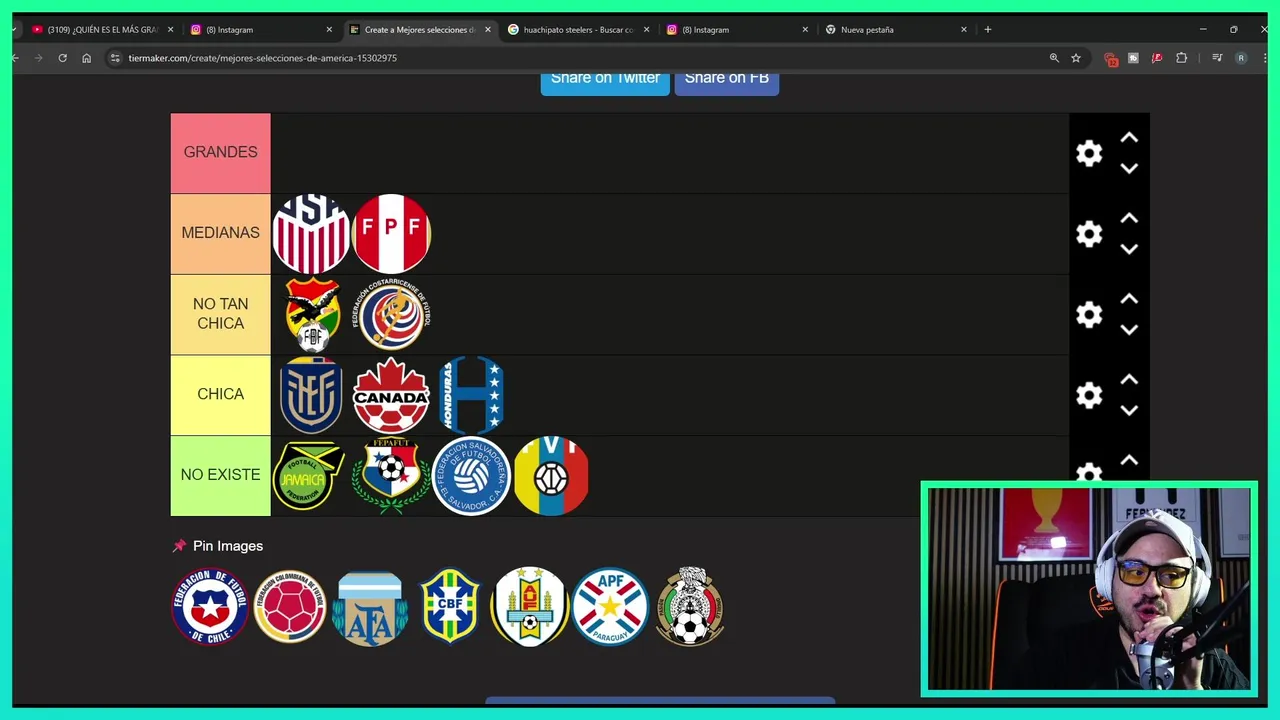Close the Create a Mejores selecciones tab
1280x720 pixels.
(x=488, y=30)
